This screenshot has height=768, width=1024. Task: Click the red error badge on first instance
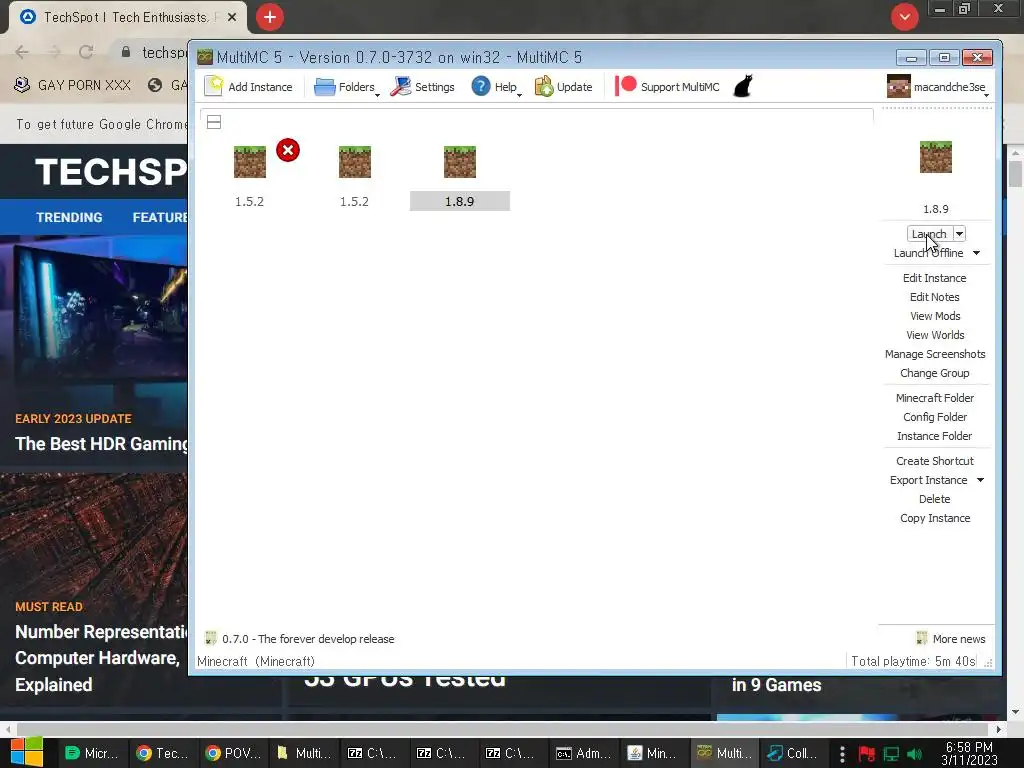click(287, 150)
